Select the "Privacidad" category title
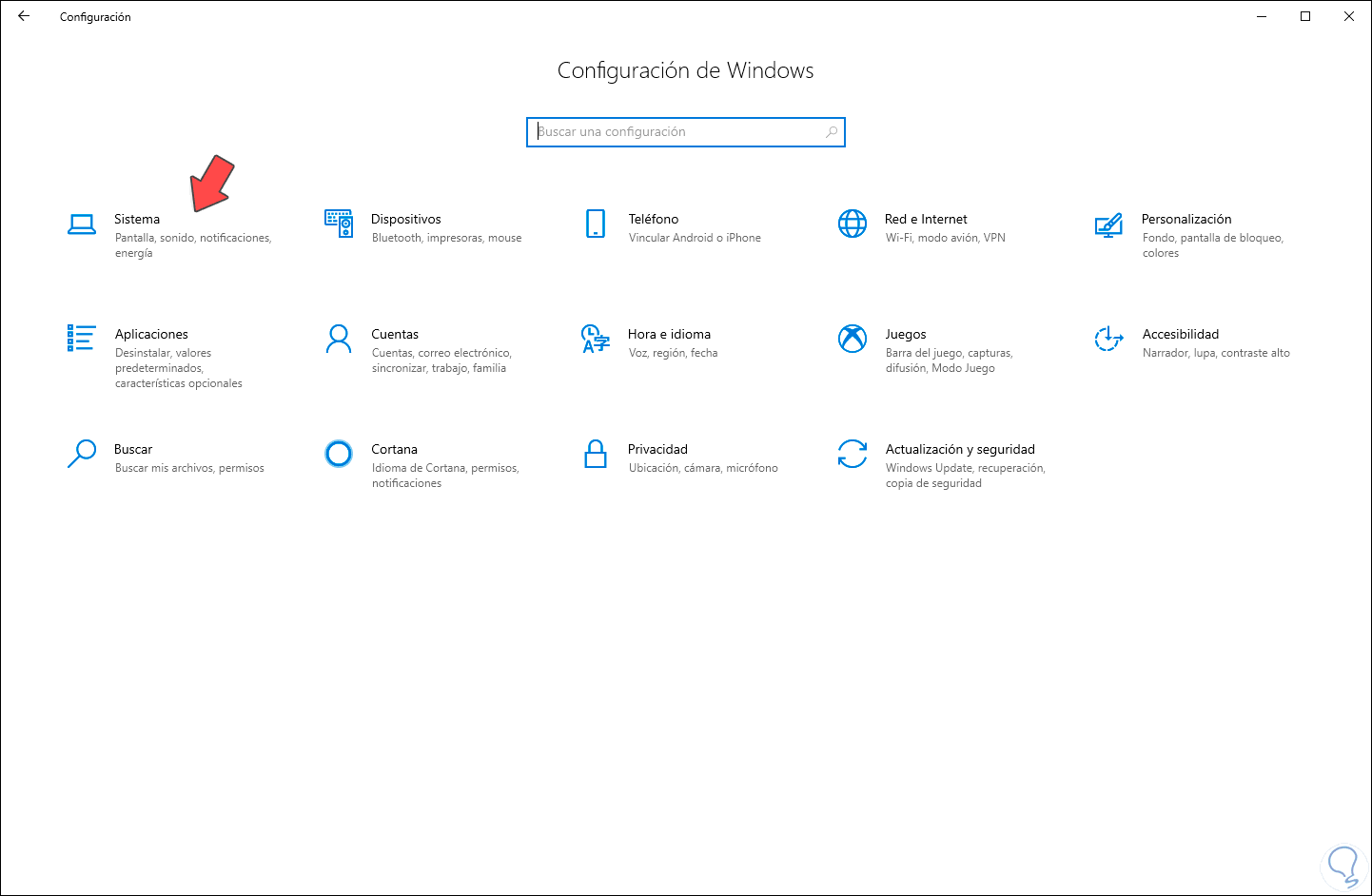1372x896 pixels. point(657,450)
